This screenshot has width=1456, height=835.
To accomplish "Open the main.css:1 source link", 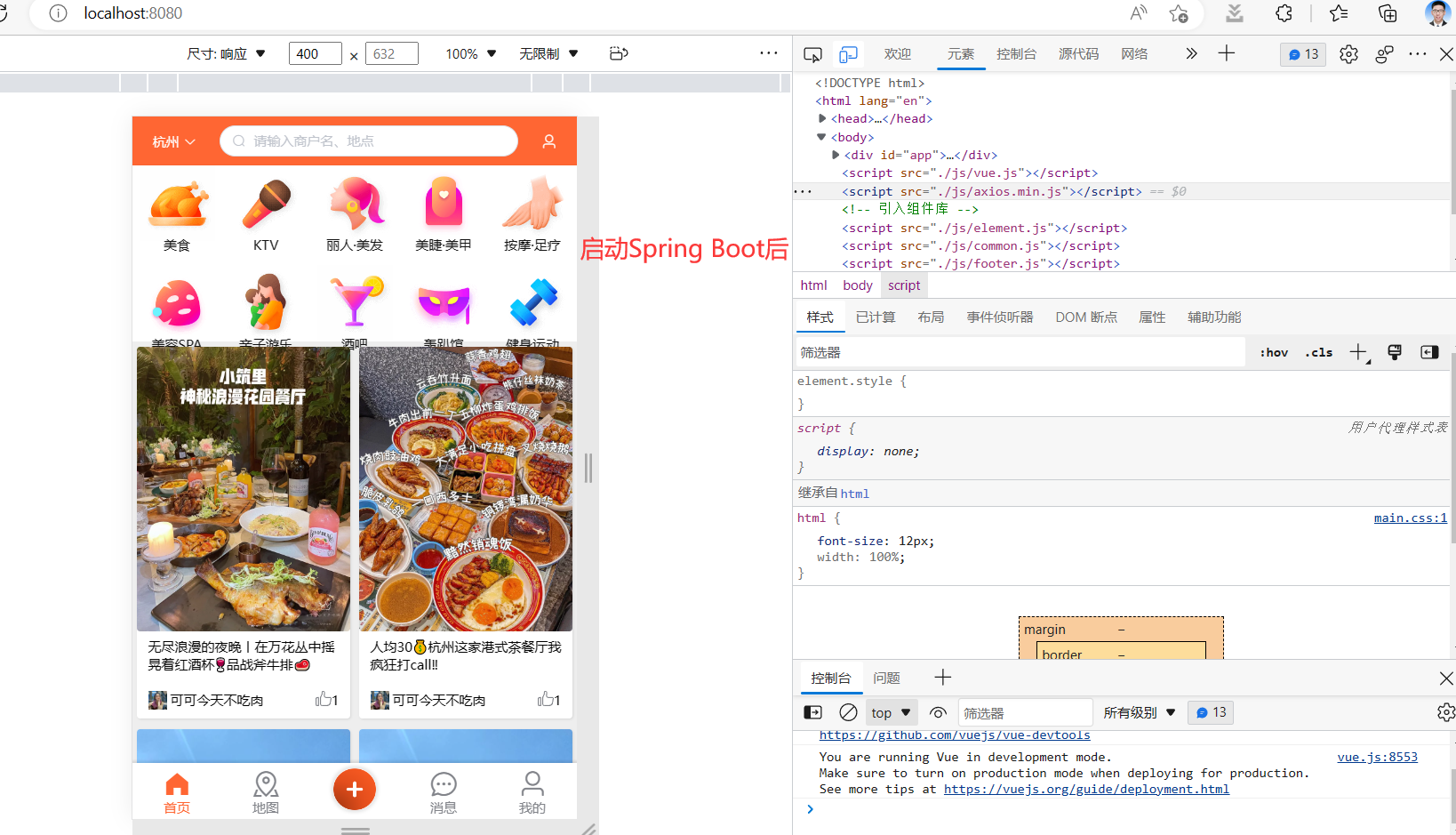I will 1410,518.
